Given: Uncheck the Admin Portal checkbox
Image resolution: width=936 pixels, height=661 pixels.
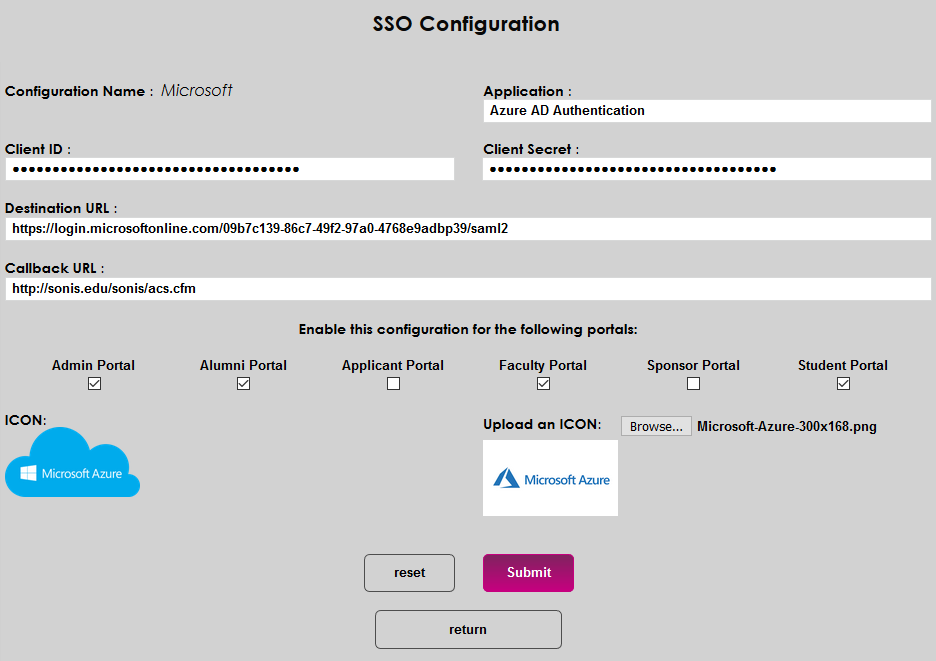Looking at the screenshot, I should tap(94, 383).
